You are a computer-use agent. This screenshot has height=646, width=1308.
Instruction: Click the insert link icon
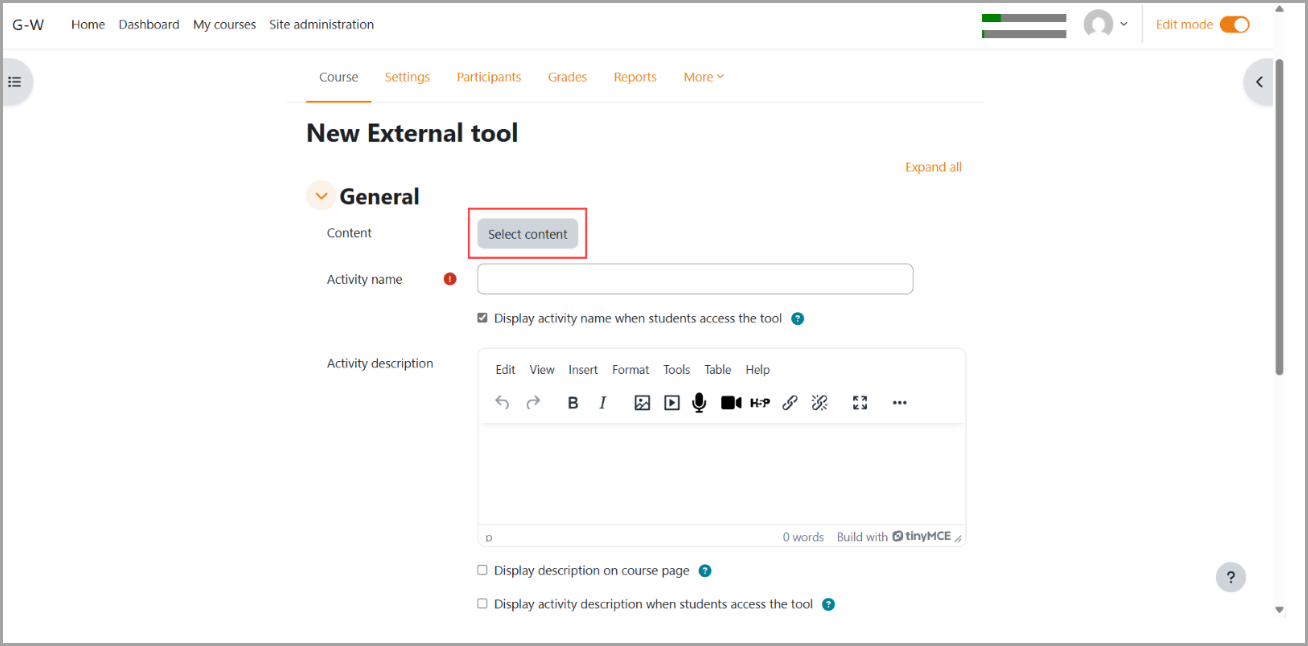coord(790,403)
